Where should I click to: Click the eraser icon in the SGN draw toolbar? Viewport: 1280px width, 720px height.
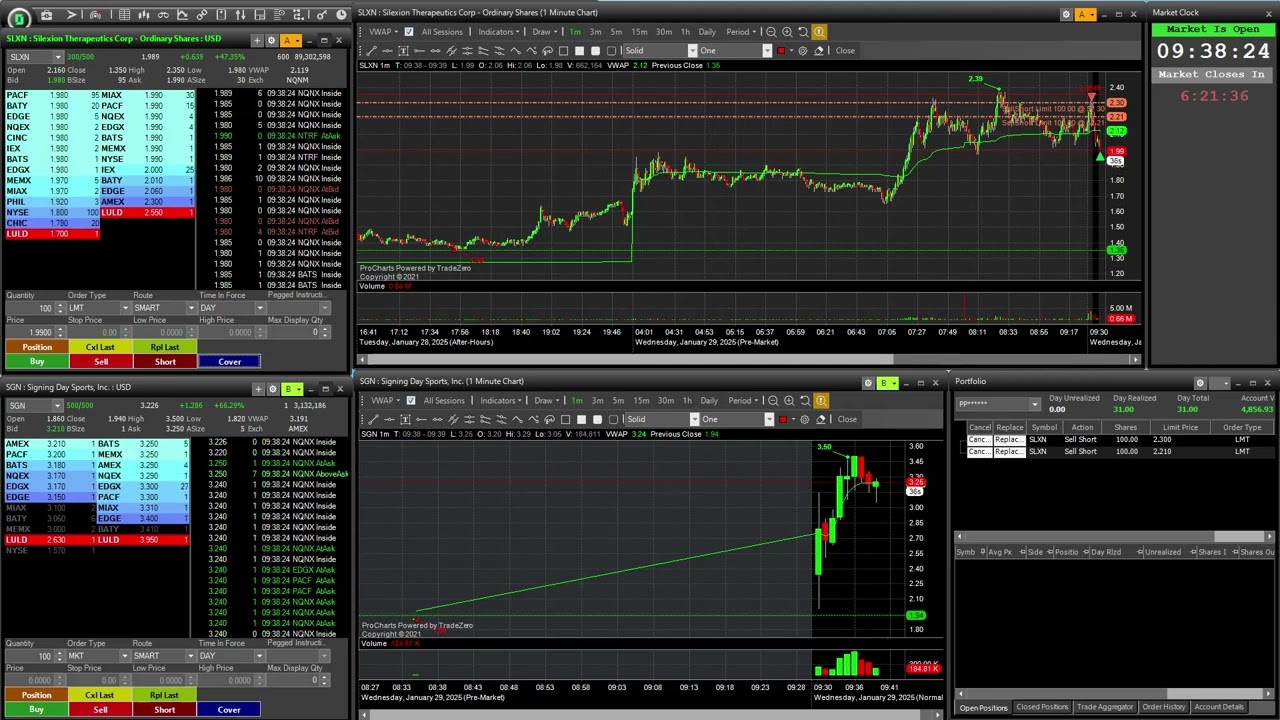[x=821, y=419]
